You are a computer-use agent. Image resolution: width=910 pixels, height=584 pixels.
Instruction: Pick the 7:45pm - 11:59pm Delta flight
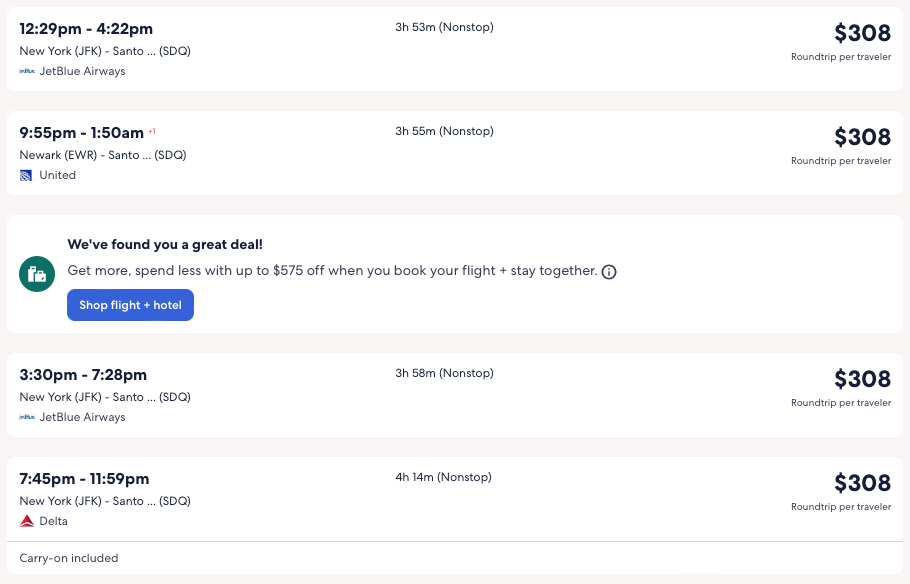pyautogui.click(x=84, y=479)
